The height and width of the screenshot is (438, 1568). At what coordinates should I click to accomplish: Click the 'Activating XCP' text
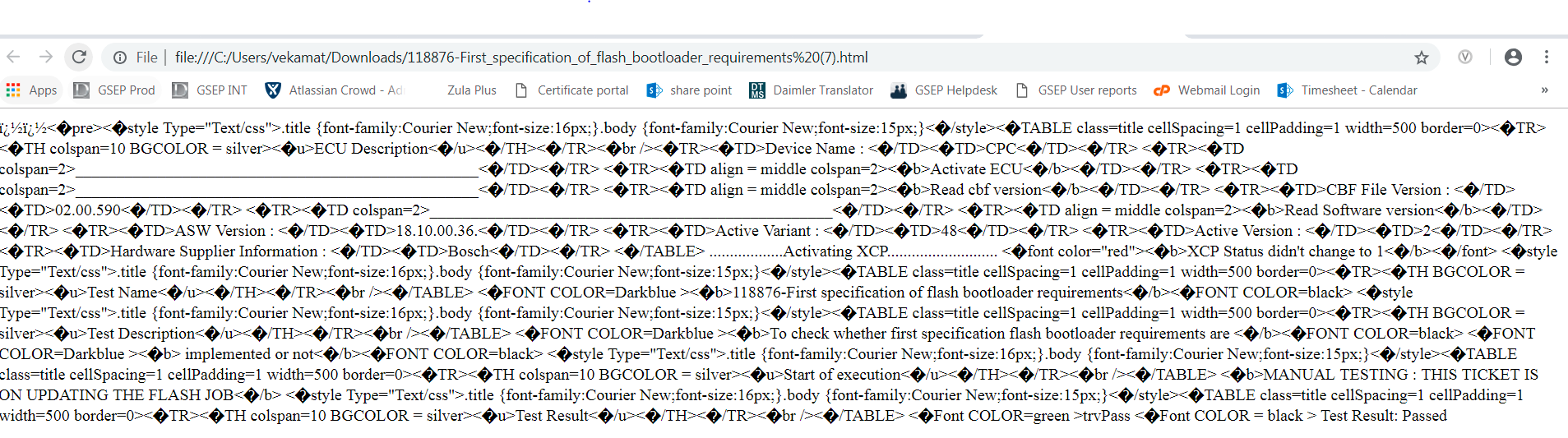coord(836,251)
